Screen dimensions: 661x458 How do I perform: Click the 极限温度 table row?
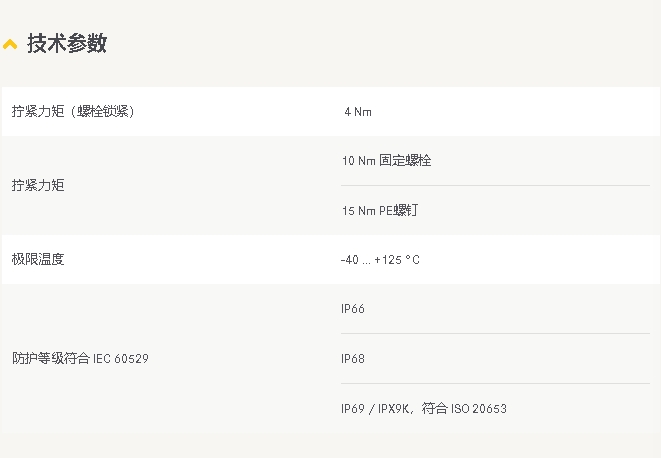(331, 259)
